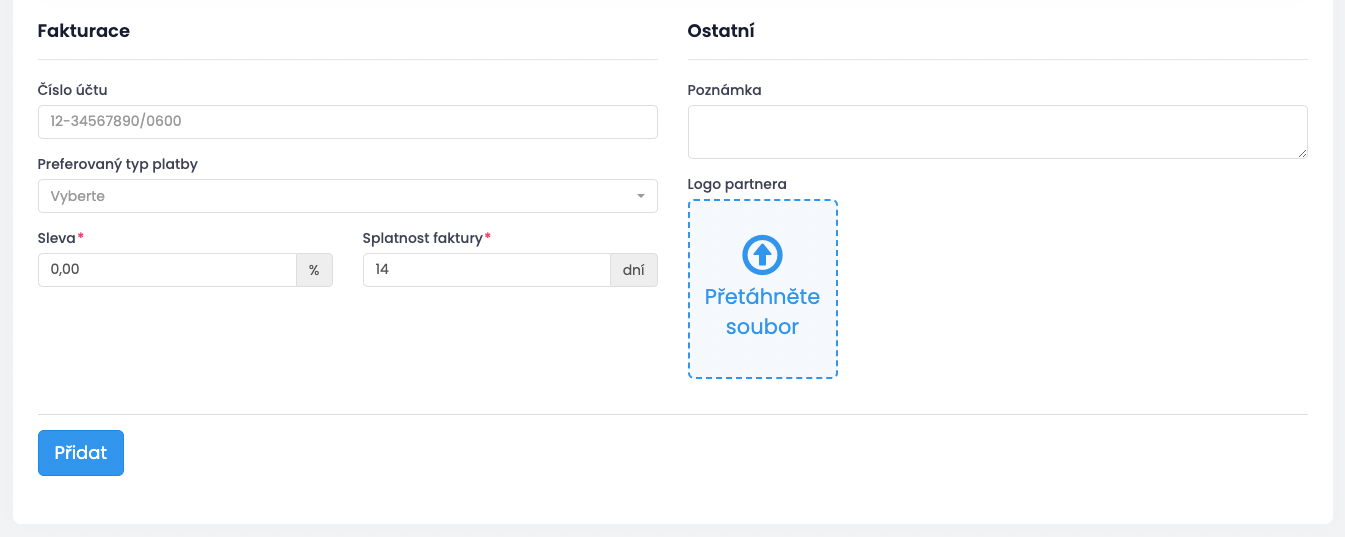Screen dimensions: 1345x537
Task: Click the Logo partnera label
Action: 737,184
